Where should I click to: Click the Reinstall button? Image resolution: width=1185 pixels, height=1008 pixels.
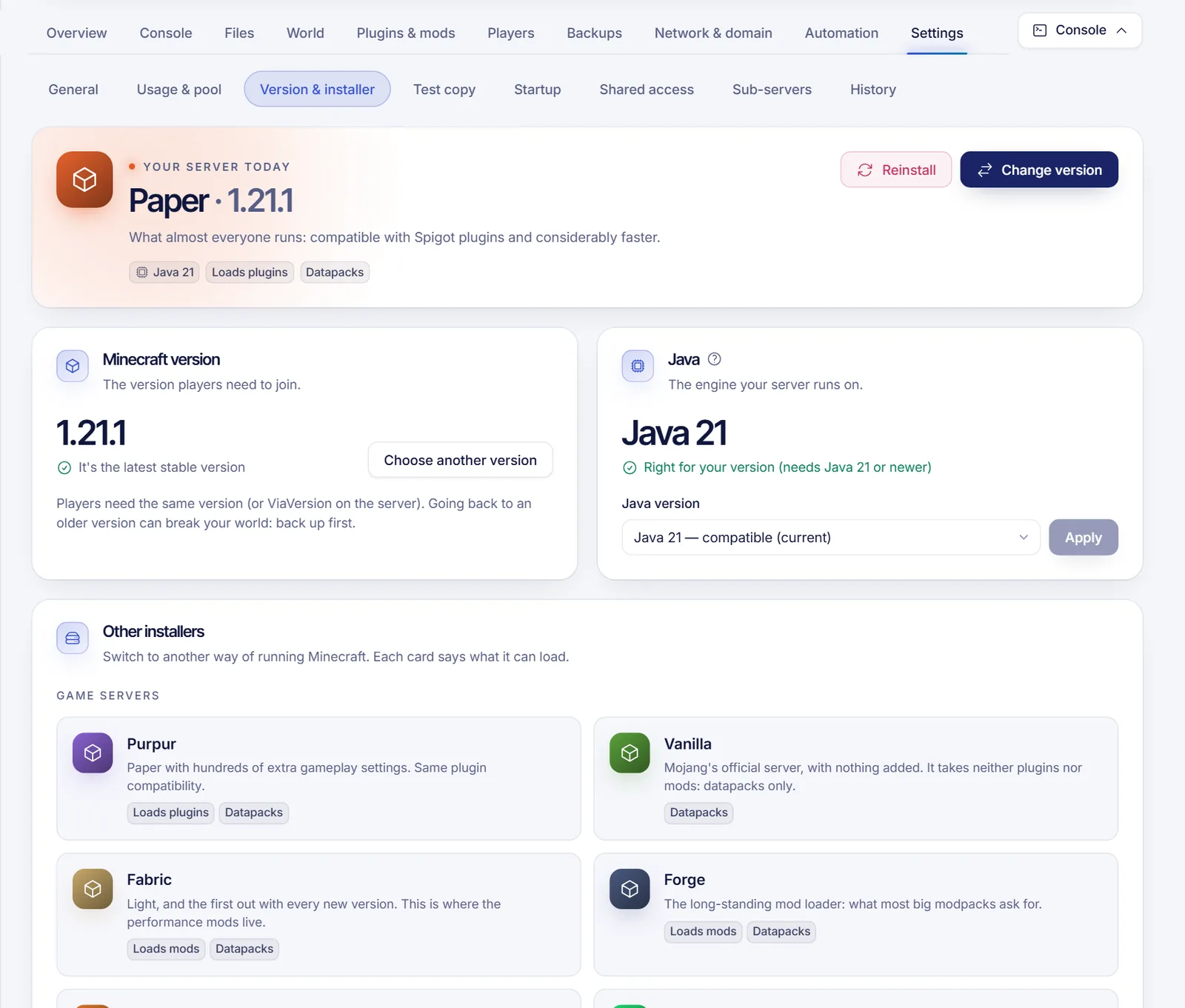896,170
